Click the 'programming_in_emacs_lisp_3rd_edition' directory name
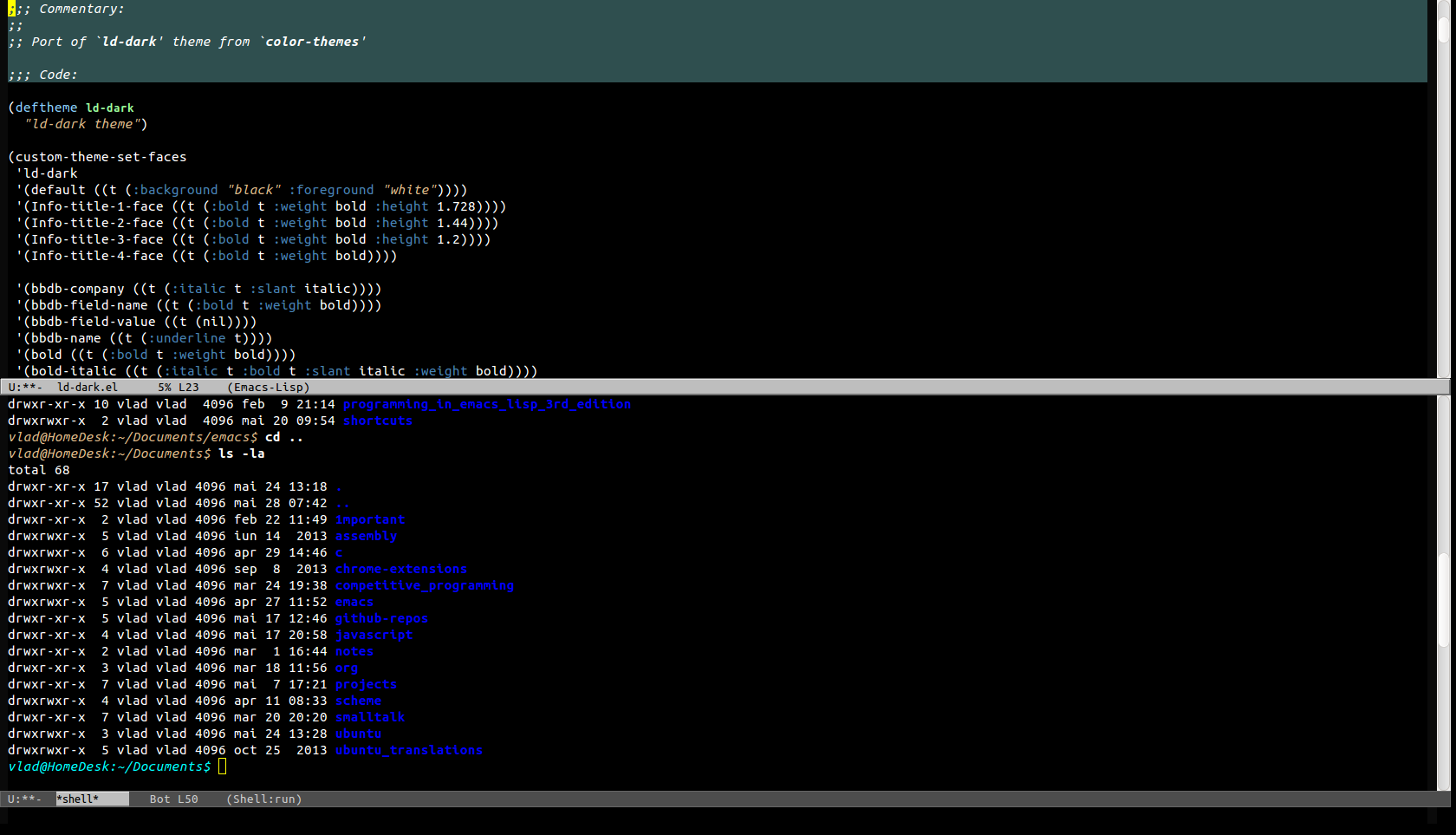This screenshot has height=835, width=1456. (487, 404)
